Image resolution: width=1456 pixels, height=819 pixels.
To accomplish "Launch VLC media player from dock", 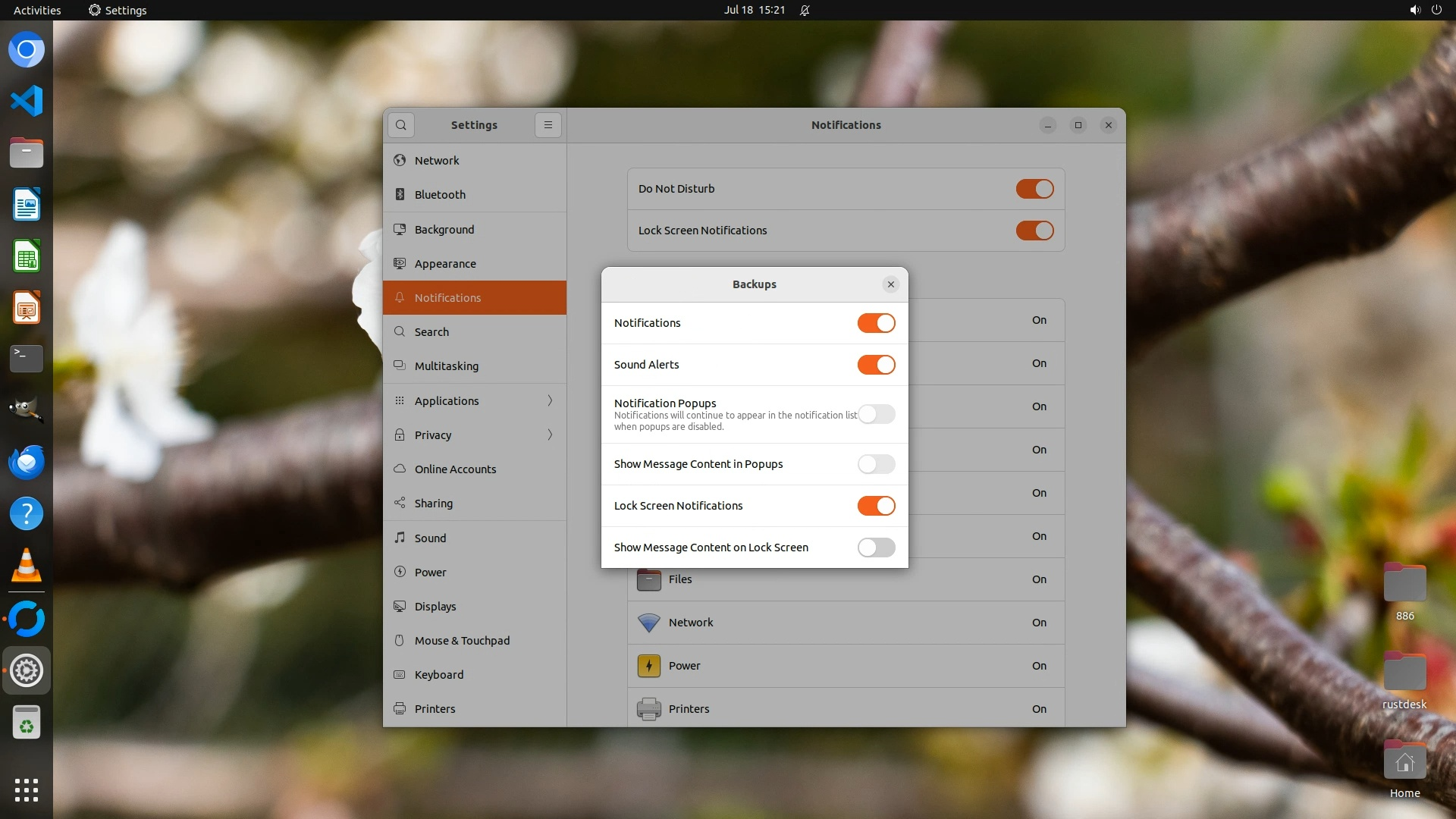I will pyautogui.click(x=27, y=566).
